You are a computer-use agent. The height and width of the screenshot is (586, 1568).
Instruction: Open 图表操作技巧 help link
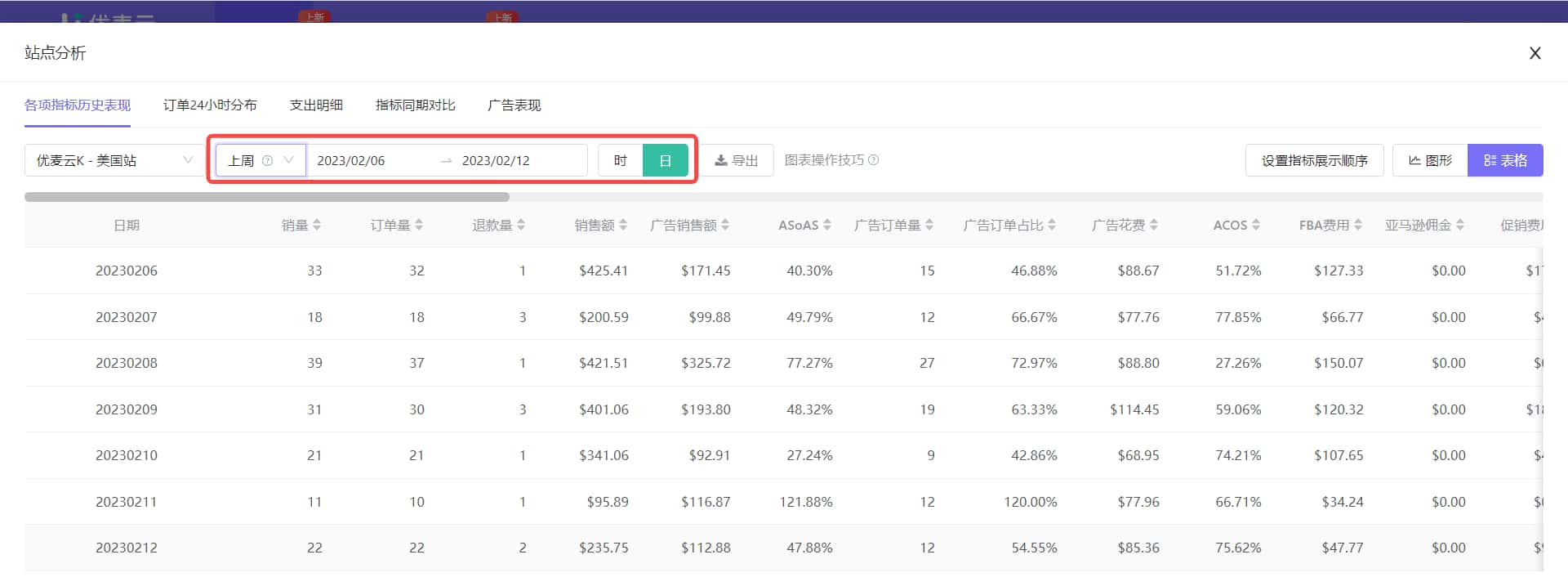click(x=824, y=160)
